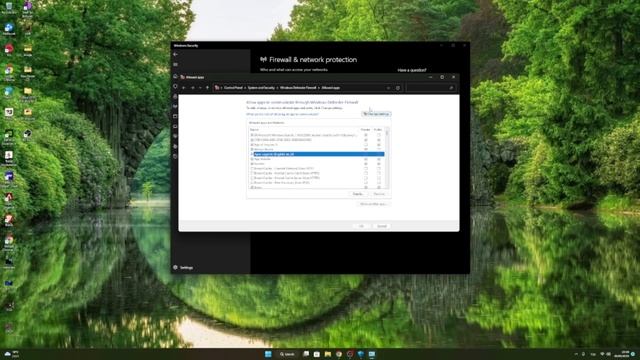This screenshot has height=360, width=640.
Task: Click the Control Panel icon in address bar
Action: point(217,88)
